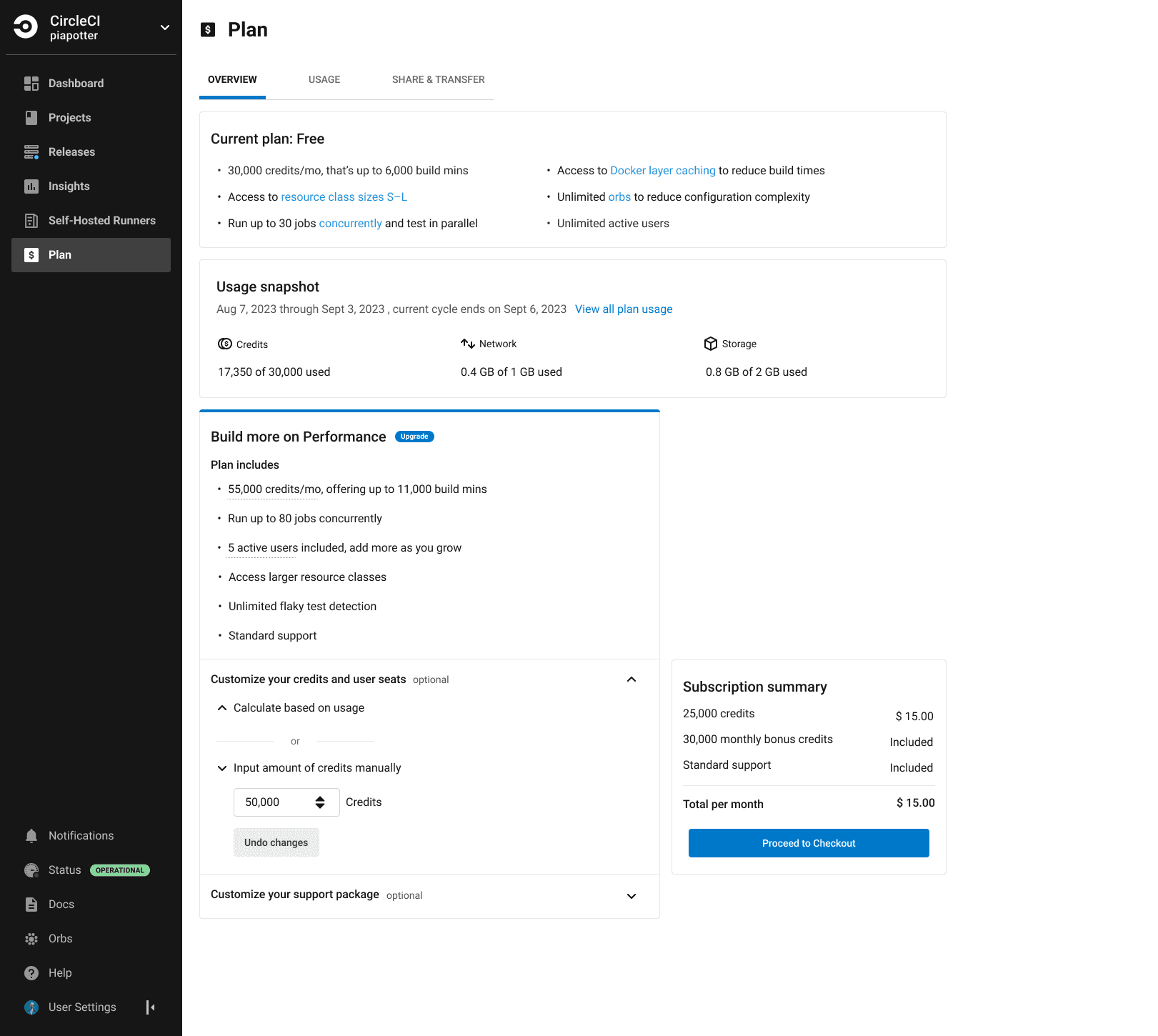
Task: Open the Help question mark icon
Action: [x=31, y=973]
